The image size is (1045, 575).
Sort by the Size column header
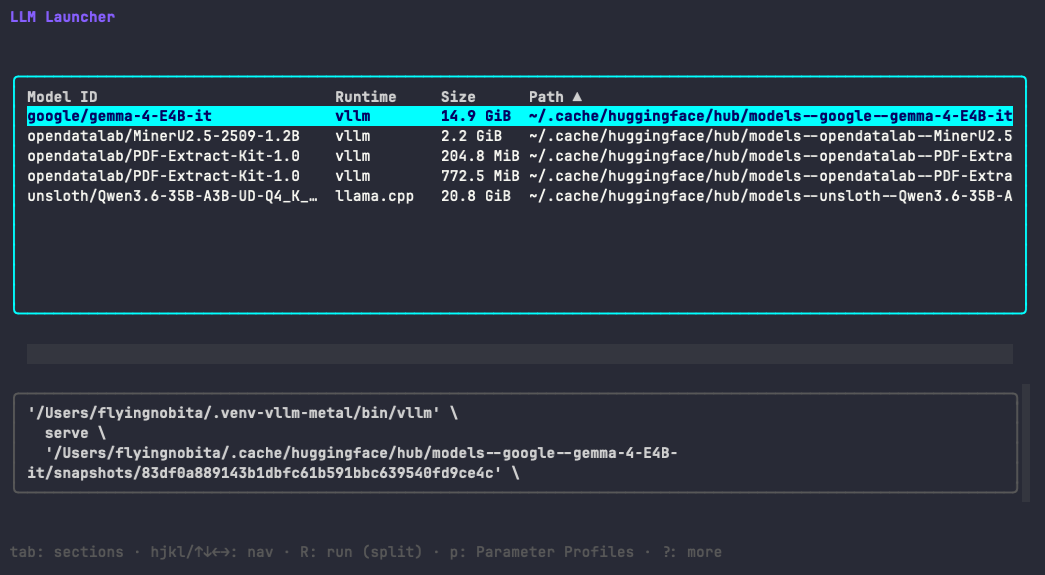pos(458,97)
